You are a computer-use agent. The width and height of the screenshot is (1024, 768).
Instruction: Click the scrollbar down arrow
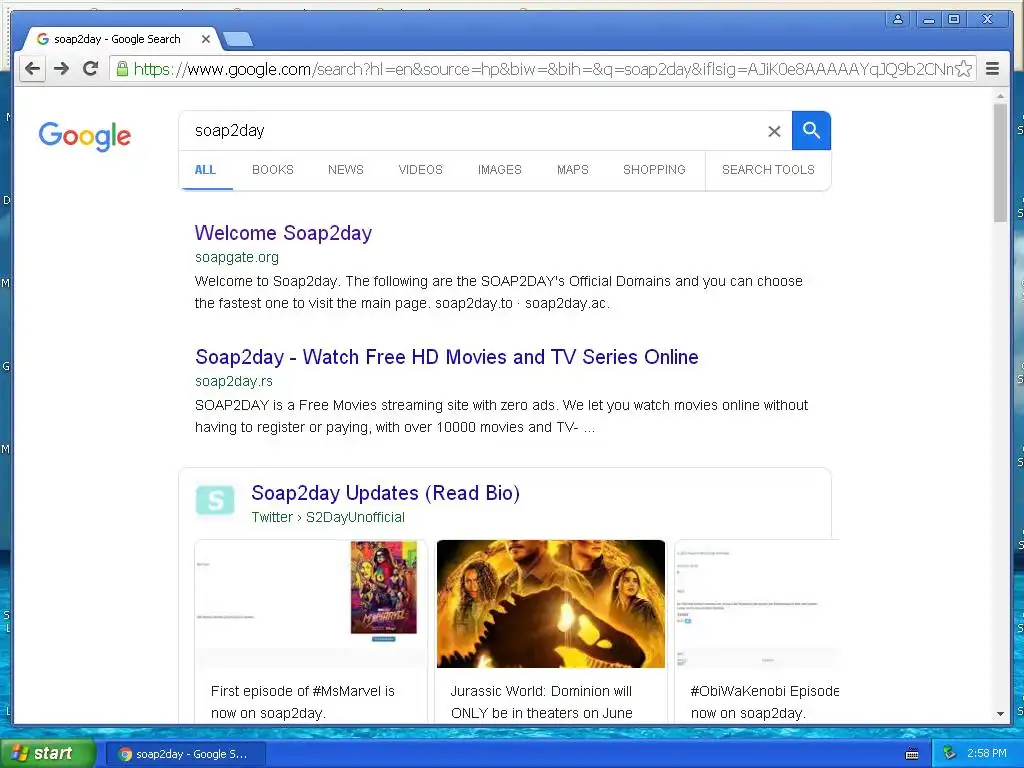pyautogui.click(x=1000, y=714)
